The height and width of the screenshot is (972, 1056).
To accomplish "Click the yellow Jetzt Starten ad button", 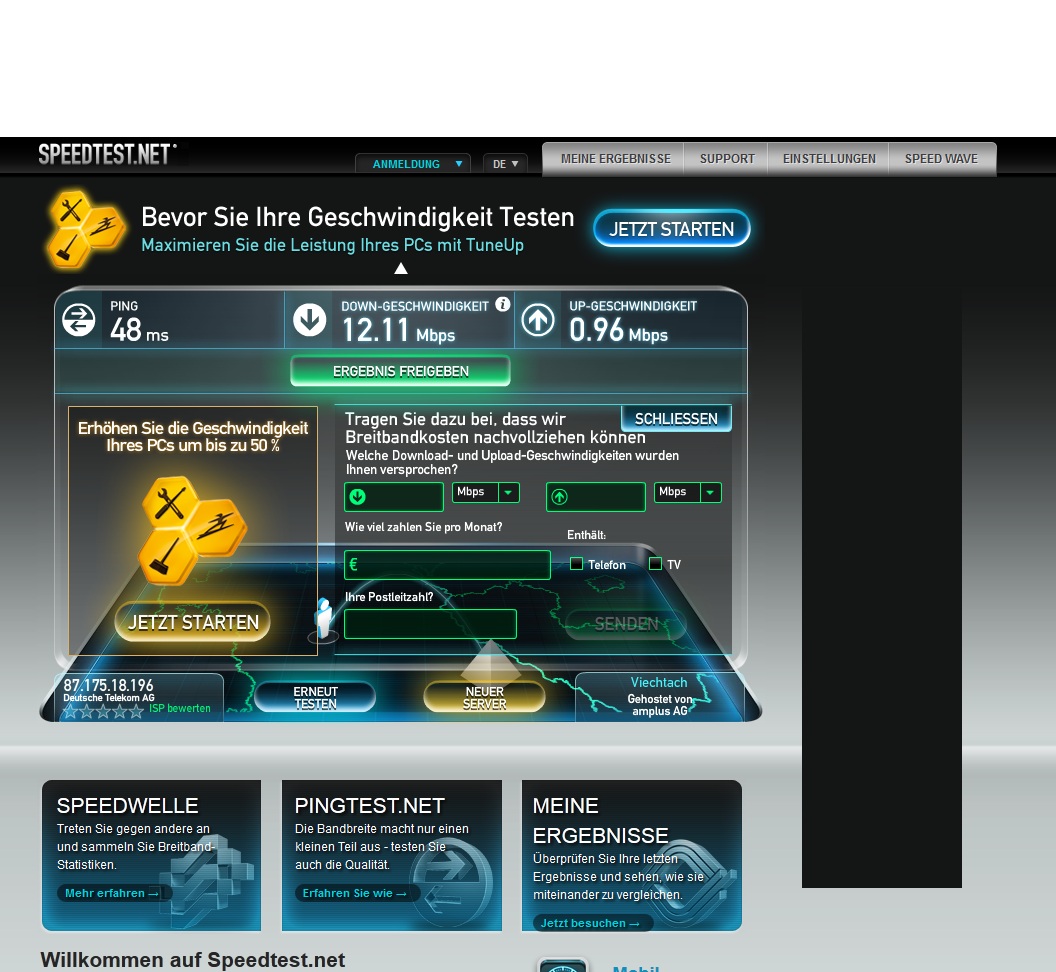I will coord(193,622).
